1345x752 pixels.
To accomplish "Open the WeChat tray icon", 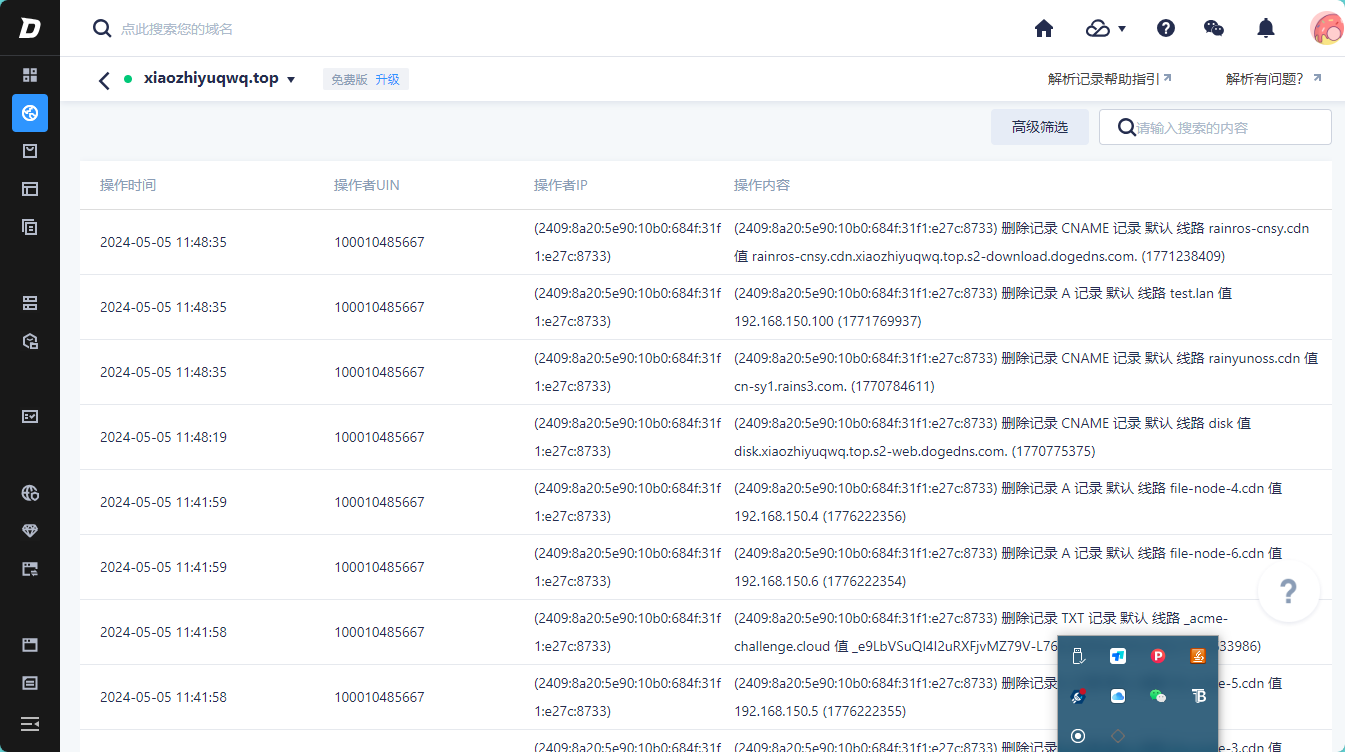I will point(1158,696).
